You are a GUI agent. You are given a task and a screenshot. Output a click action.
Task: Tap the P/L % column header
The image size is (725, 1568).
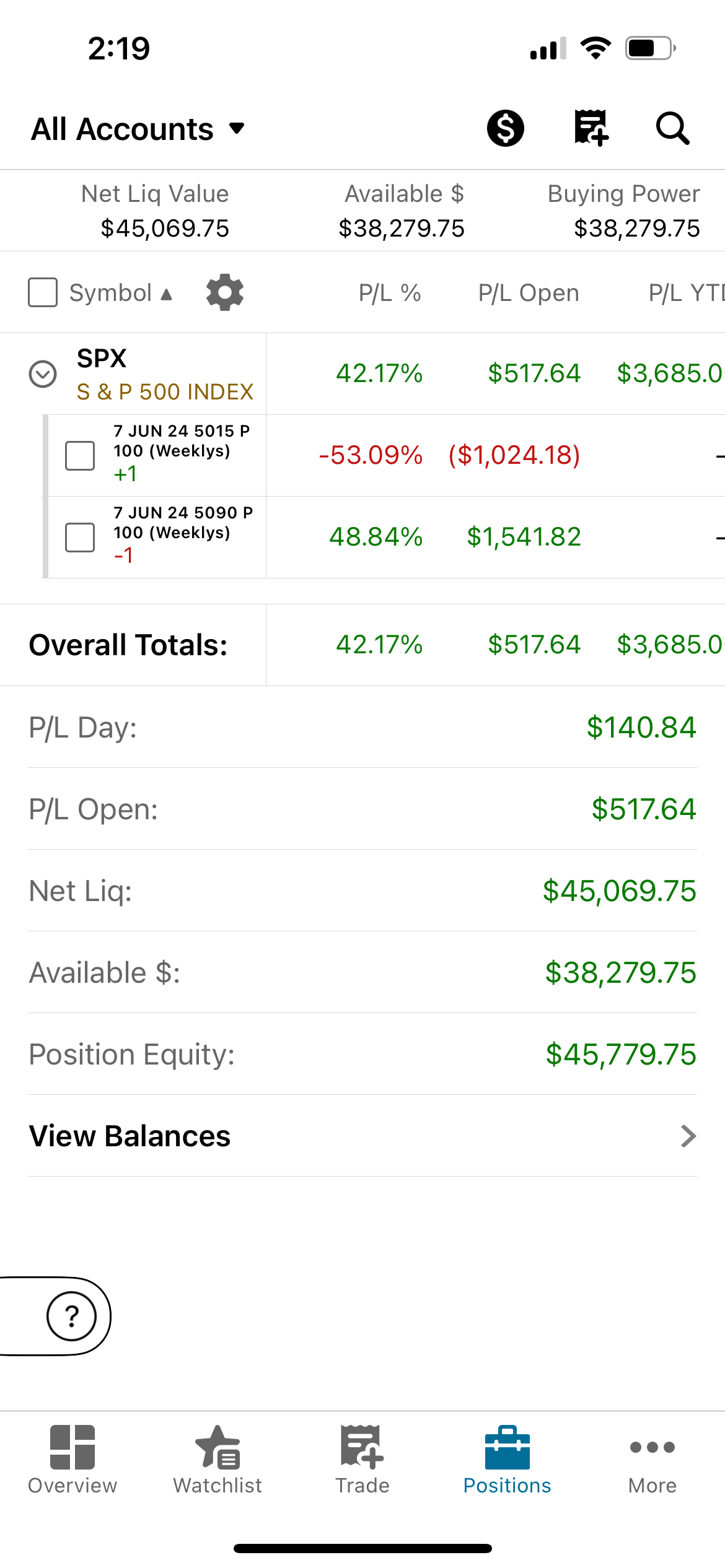click(390, 292)
